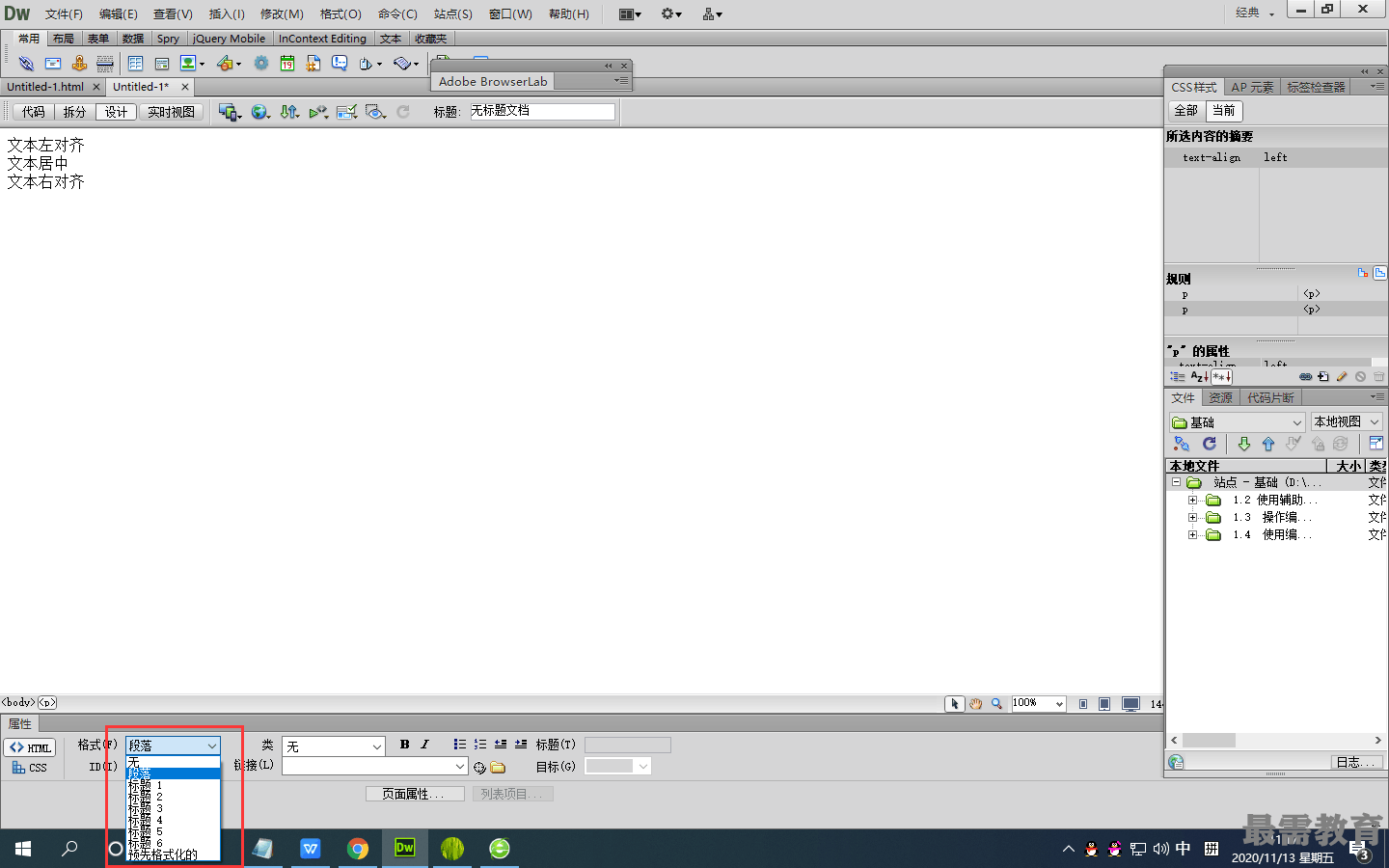
Task: Get files with the green down arrow
Action: click(x=1244, y=444)
